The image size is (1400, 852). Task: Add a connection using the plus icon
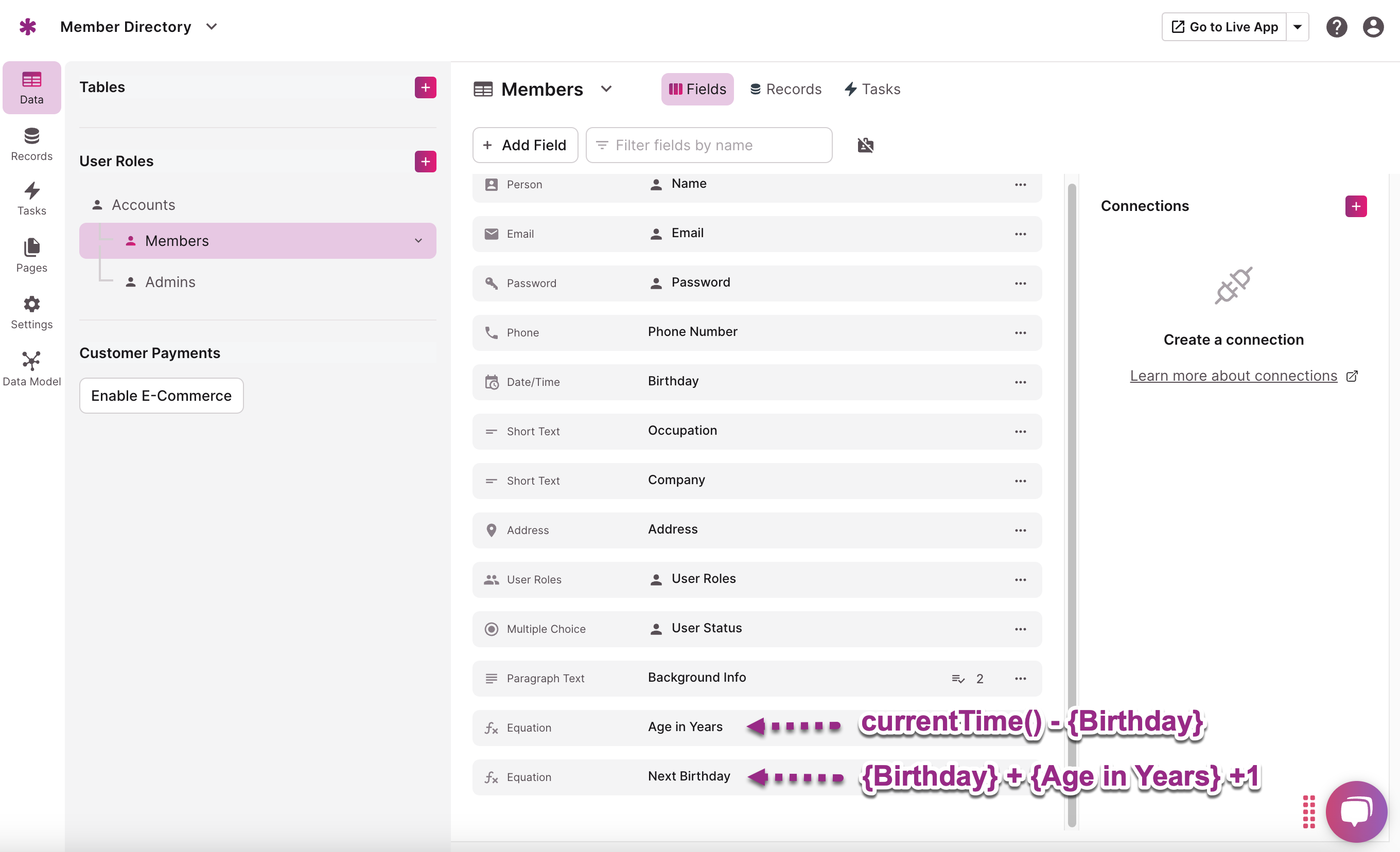pyautogui.click(x=1355, y=206)
